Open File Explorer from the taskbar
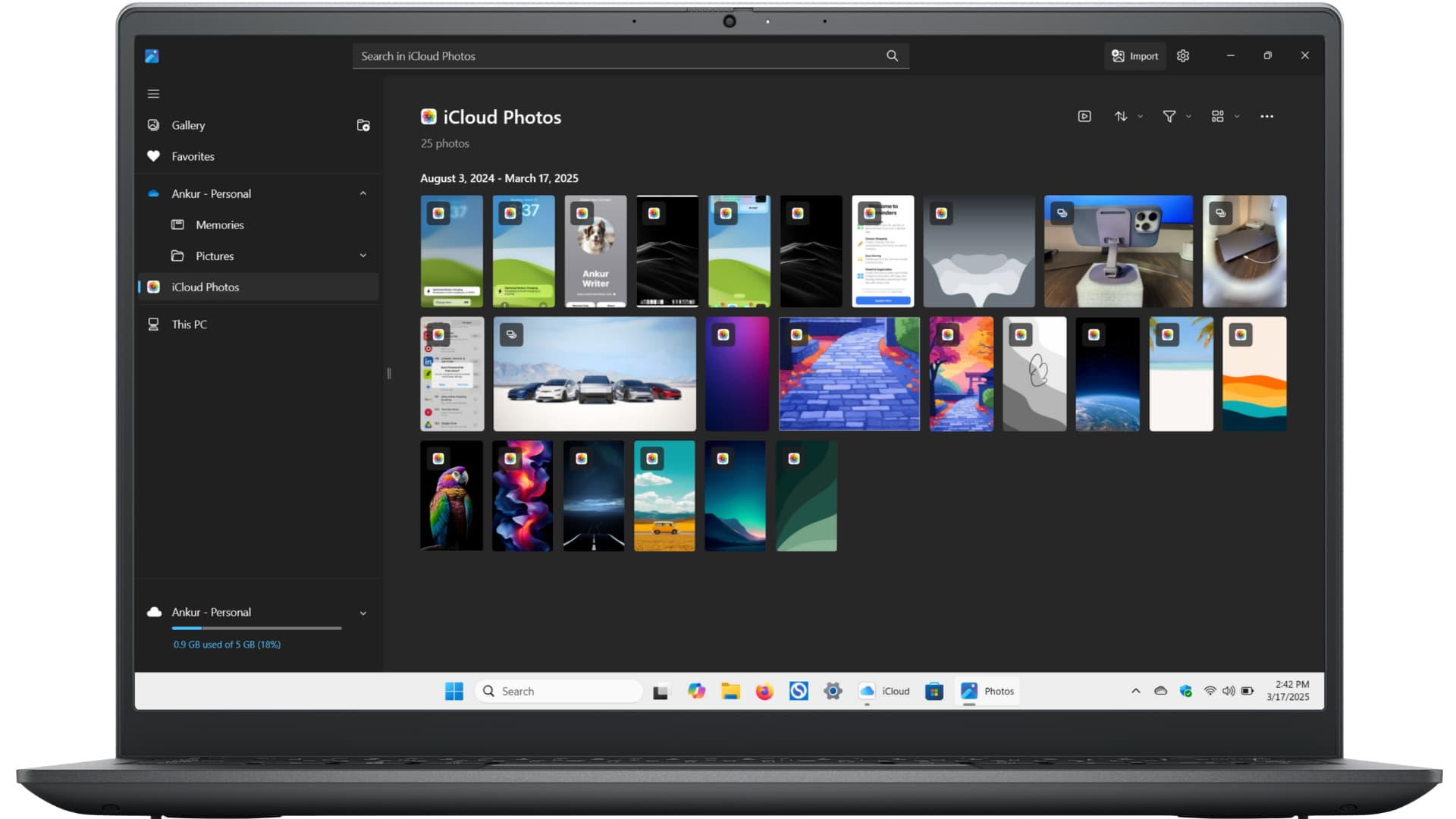The width and height of the screenshot is (1456, 819). [x=730, y=692]
